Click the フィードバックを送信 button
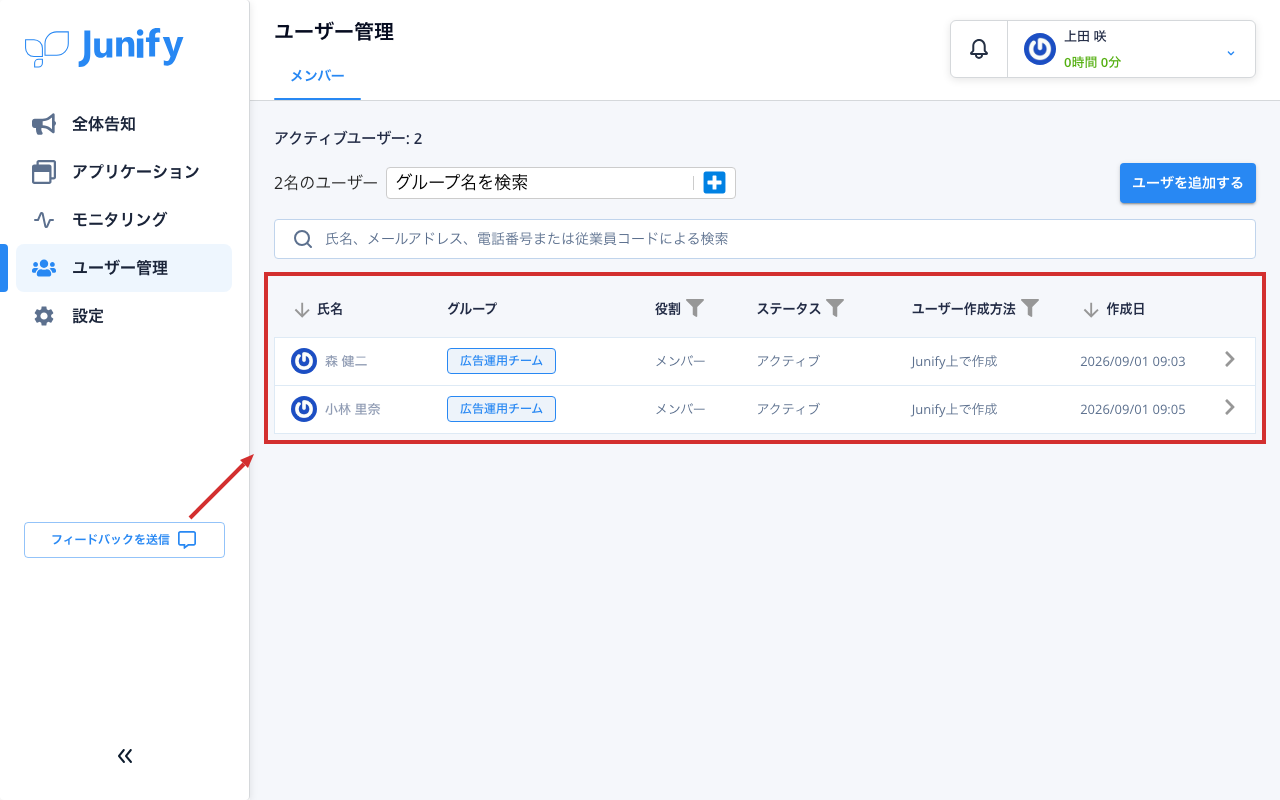1280x800 pixels. pos(124,540)
